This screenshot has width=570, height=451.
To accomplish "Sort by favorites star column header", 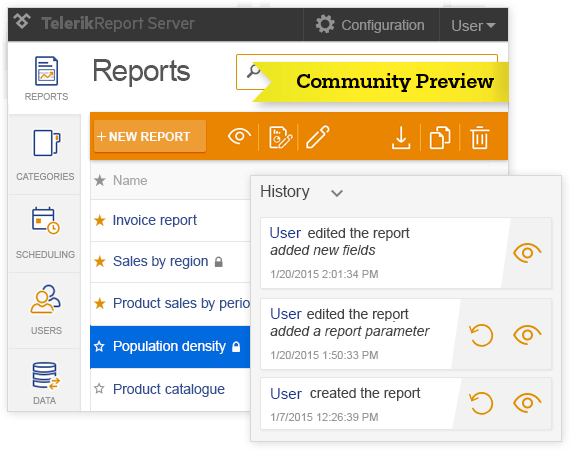I will point(100,180).
